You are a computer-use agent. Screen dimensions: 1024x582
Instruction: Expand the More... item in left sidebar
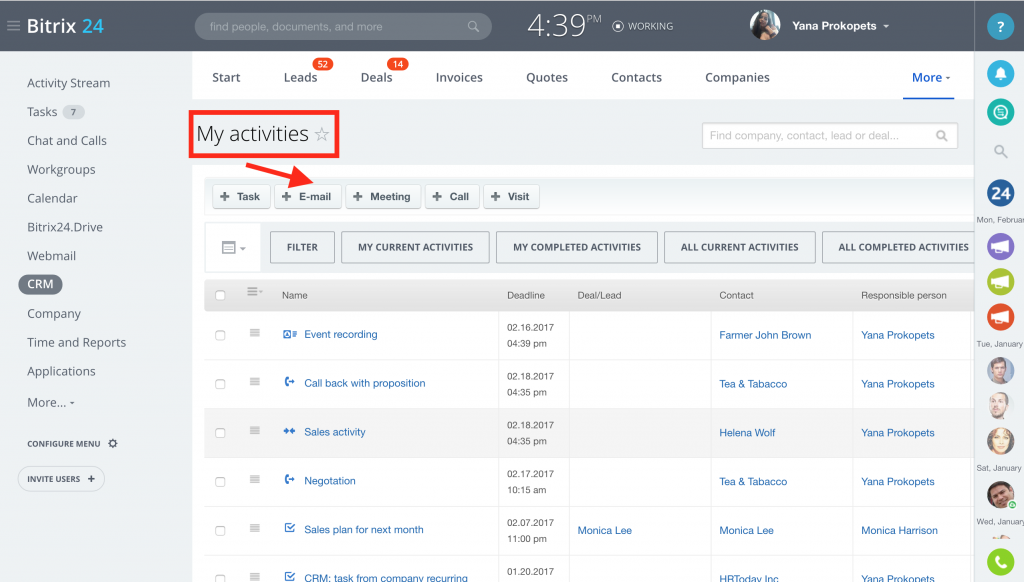50,403
